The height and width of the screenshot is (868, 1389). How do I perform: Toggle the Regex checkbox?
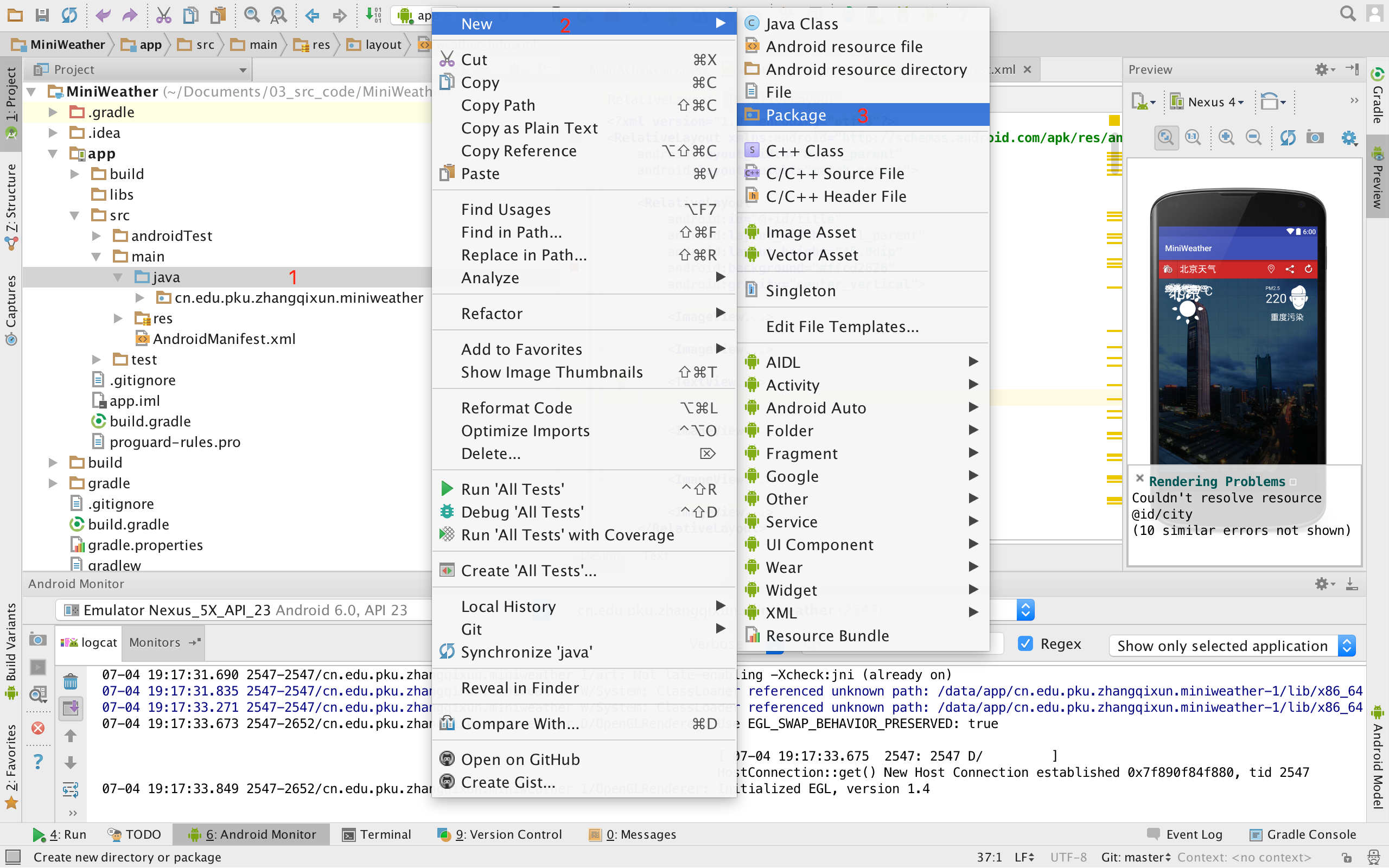1025,644
